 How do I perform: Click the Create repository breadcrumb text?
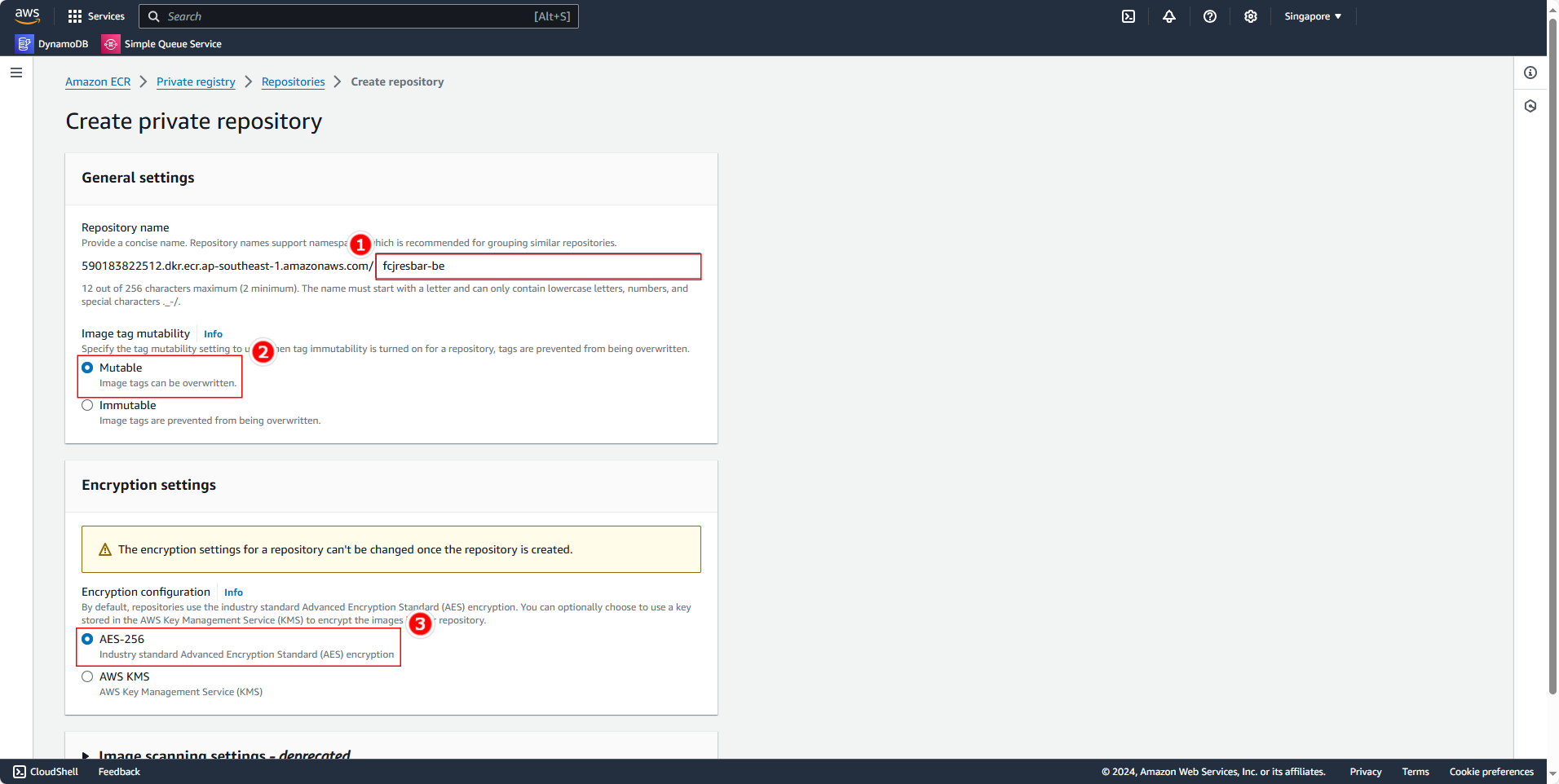(x=397, y=81)
